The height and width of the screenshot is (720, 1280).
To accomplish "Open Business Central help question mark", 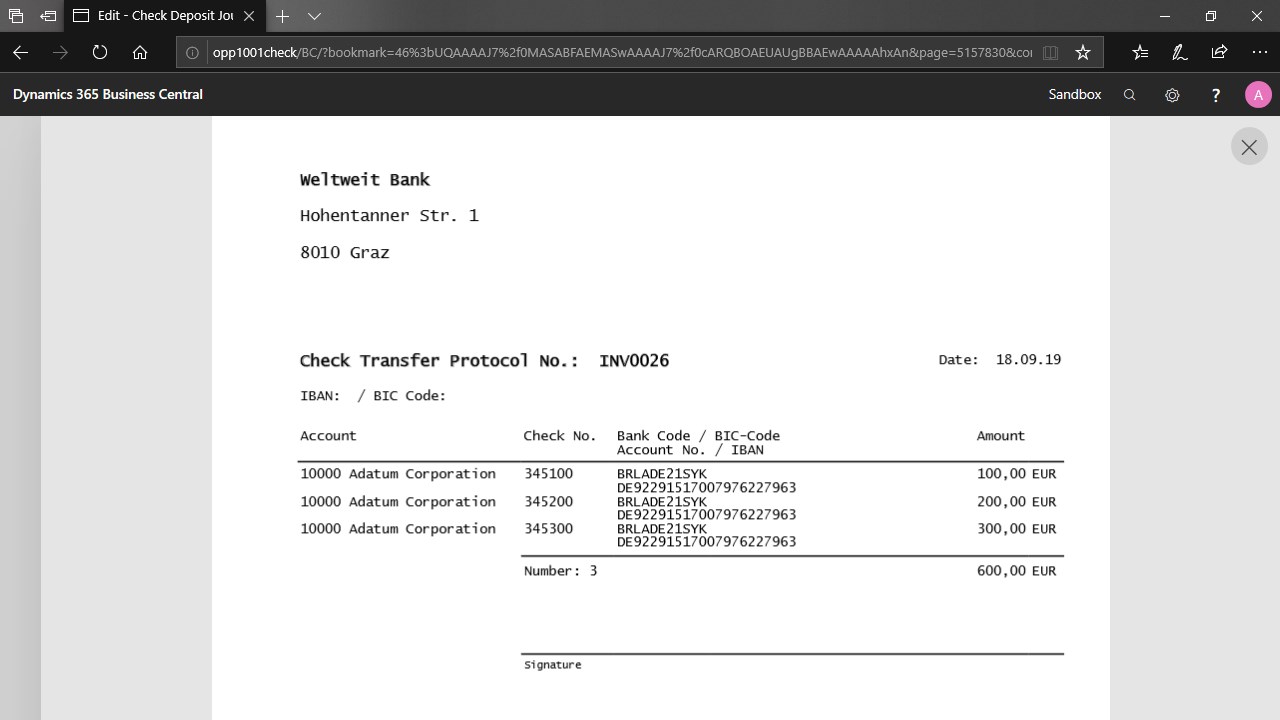I will [x=1216, y=95].
